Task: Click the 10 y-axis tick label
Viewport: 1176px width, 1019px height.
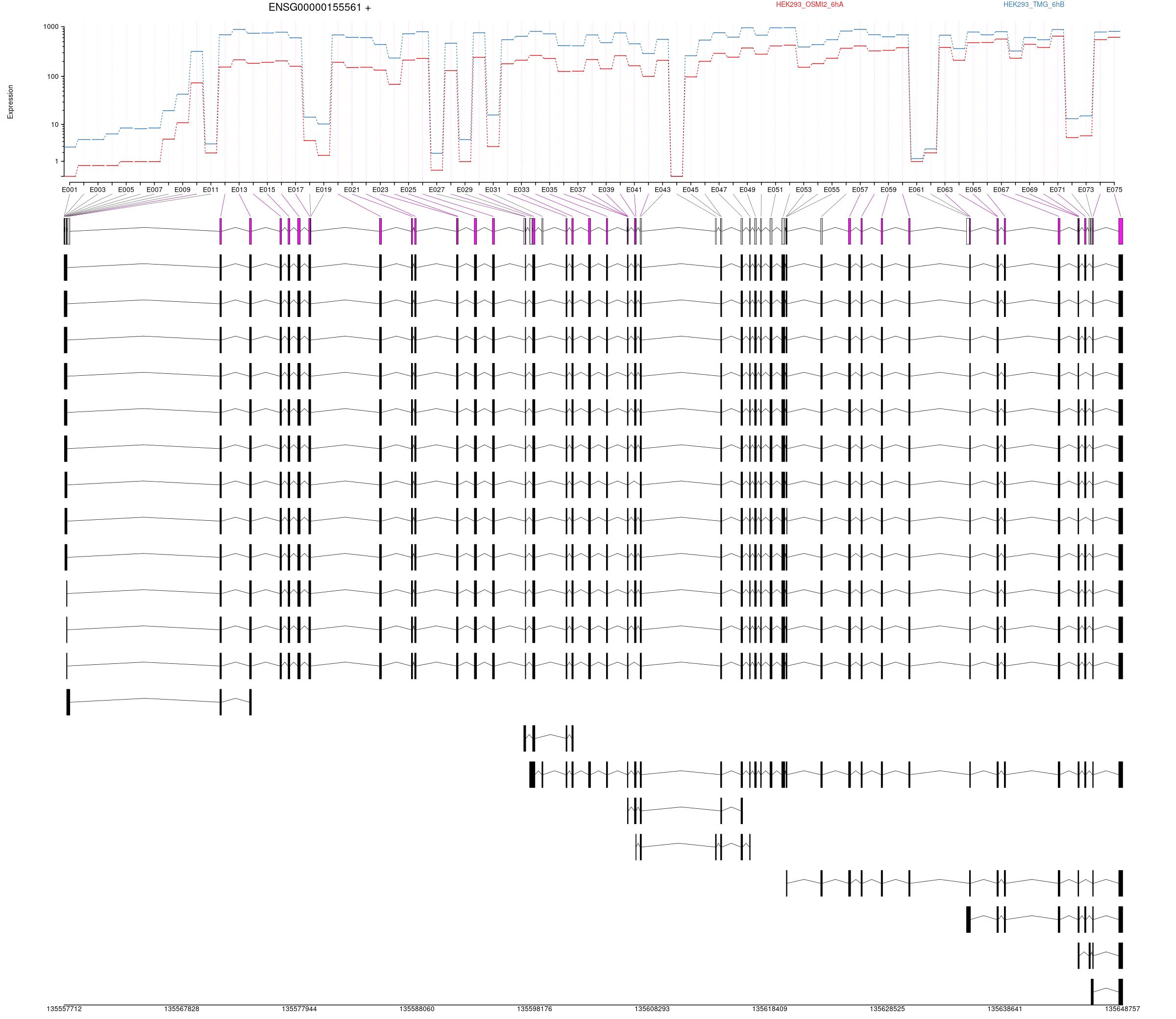Action: point(55,124)
